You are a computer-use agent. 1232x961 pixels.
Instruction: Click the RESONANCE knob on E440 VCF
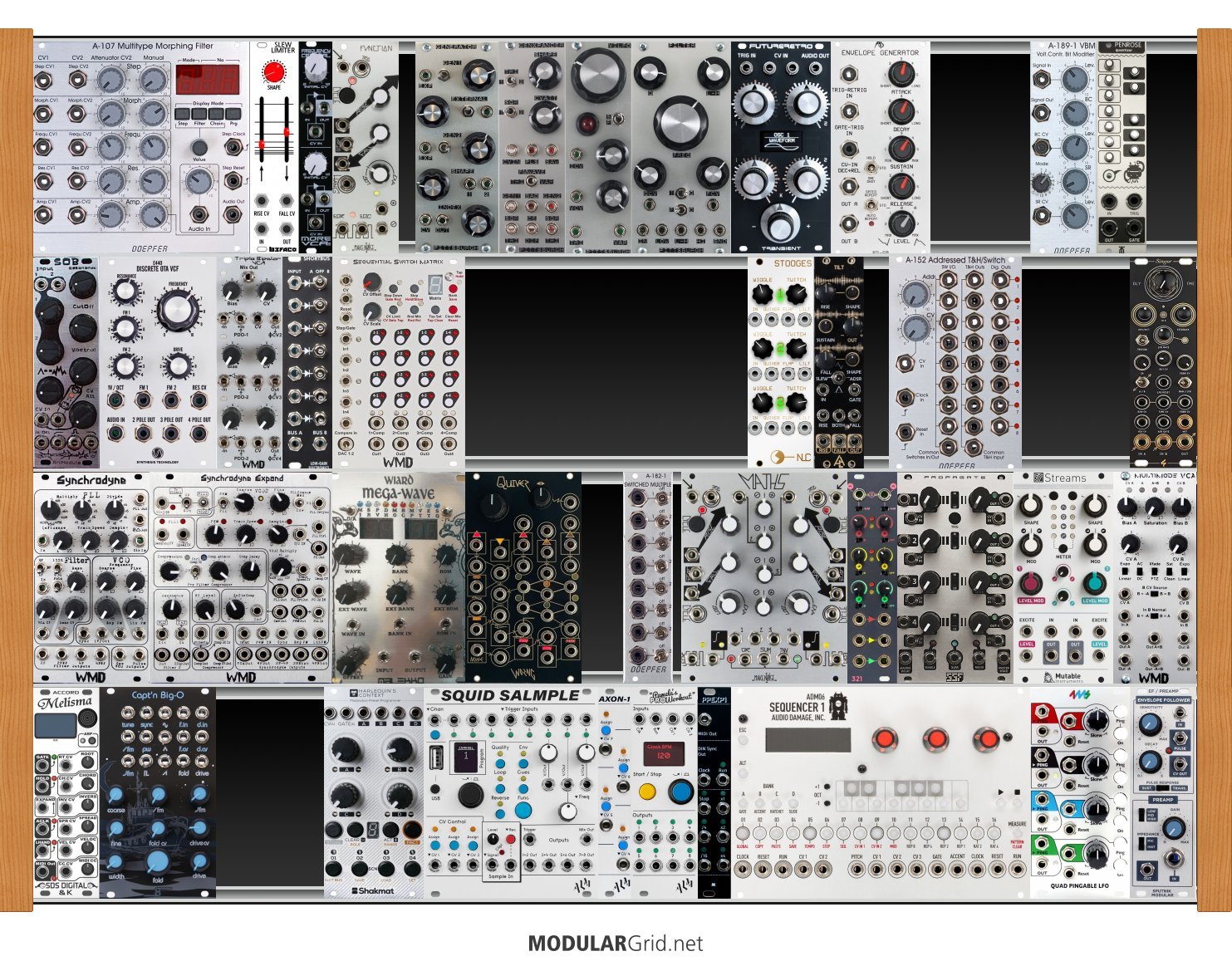click(x=126, y=292)
